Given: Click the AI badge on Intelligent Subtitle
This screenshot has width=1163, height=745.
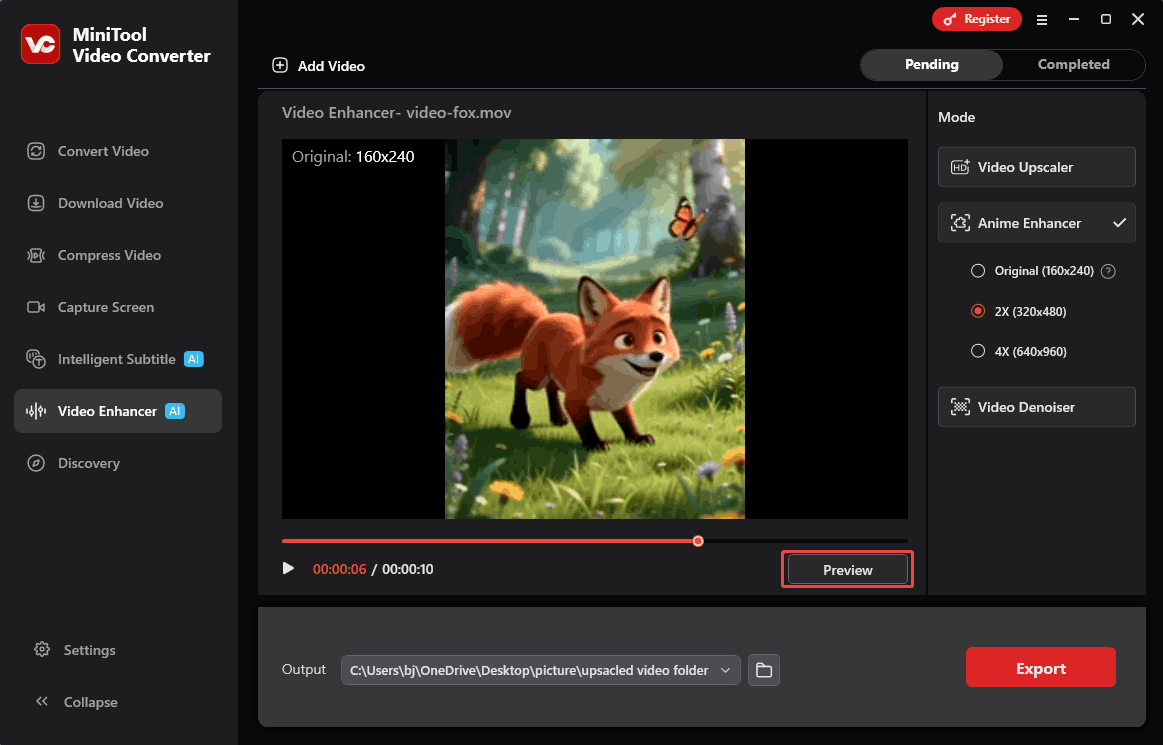Looking at the screenshot, I should click(x=194, y=359).
